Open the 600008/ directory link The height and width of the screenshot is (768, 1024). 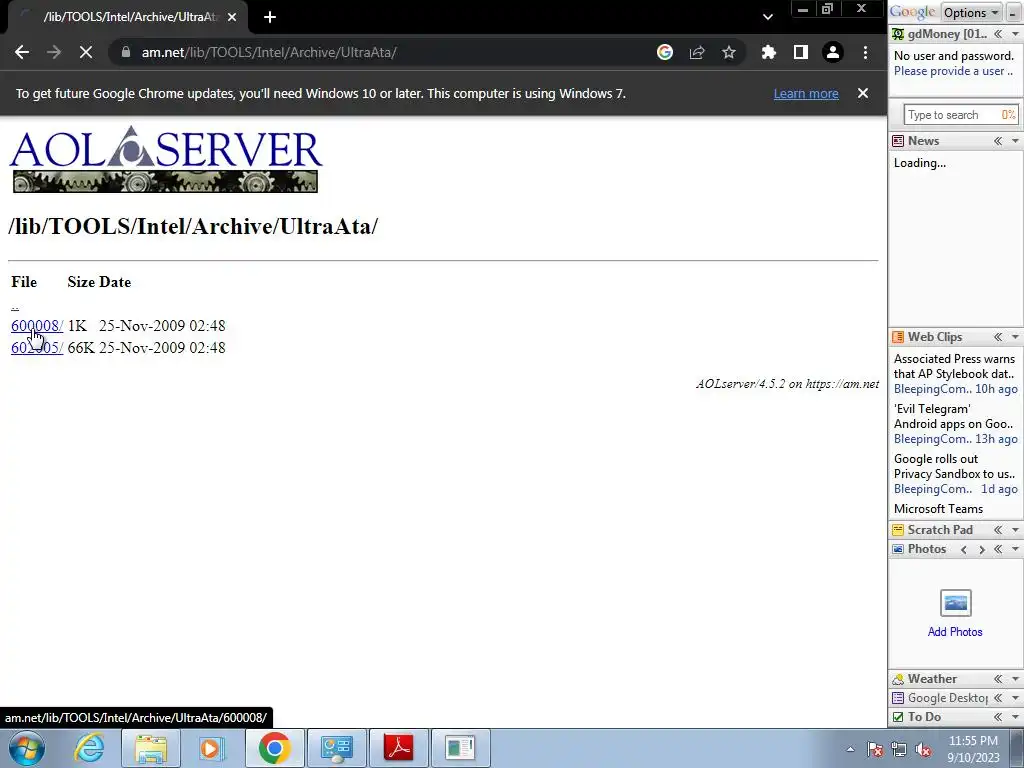click(37, 325)
